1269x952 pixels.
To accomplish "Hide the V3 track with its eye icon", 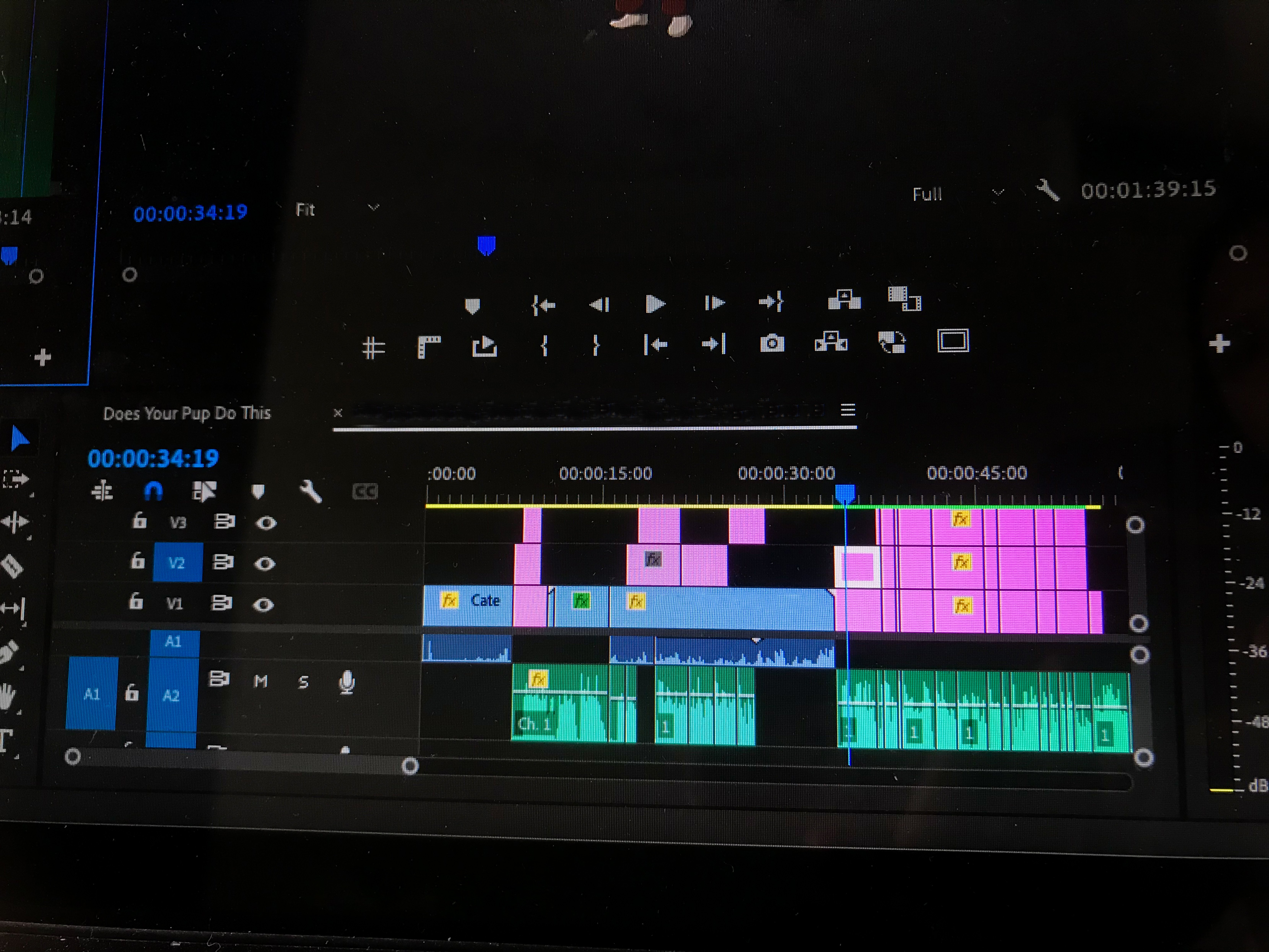I will [x=266, y=523].
